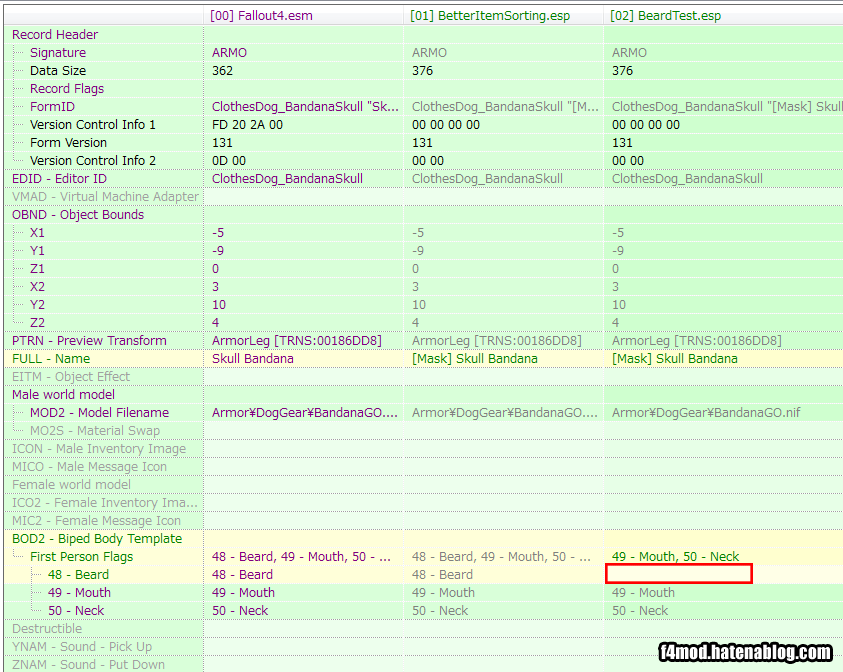The height and width of the screenshot is (672, 843).
Task: Click Fallout4.esm Preview Transform ArmorLeg value
Action: pyautogui.click(x=296, y=341)
